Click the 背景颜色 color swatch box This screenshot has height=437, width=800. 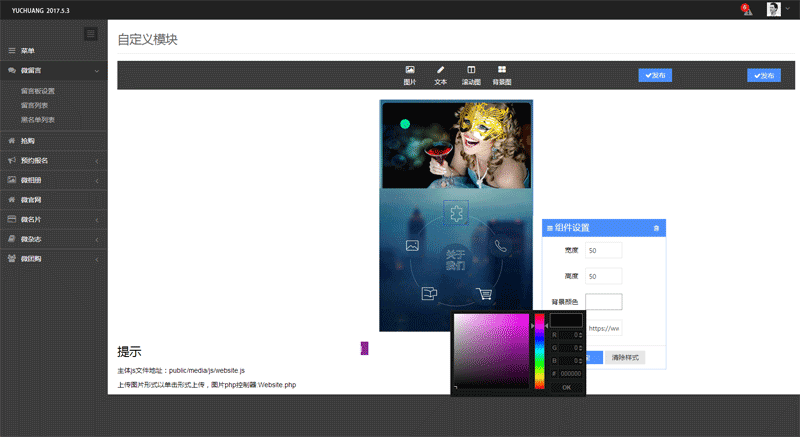[603, 301]
